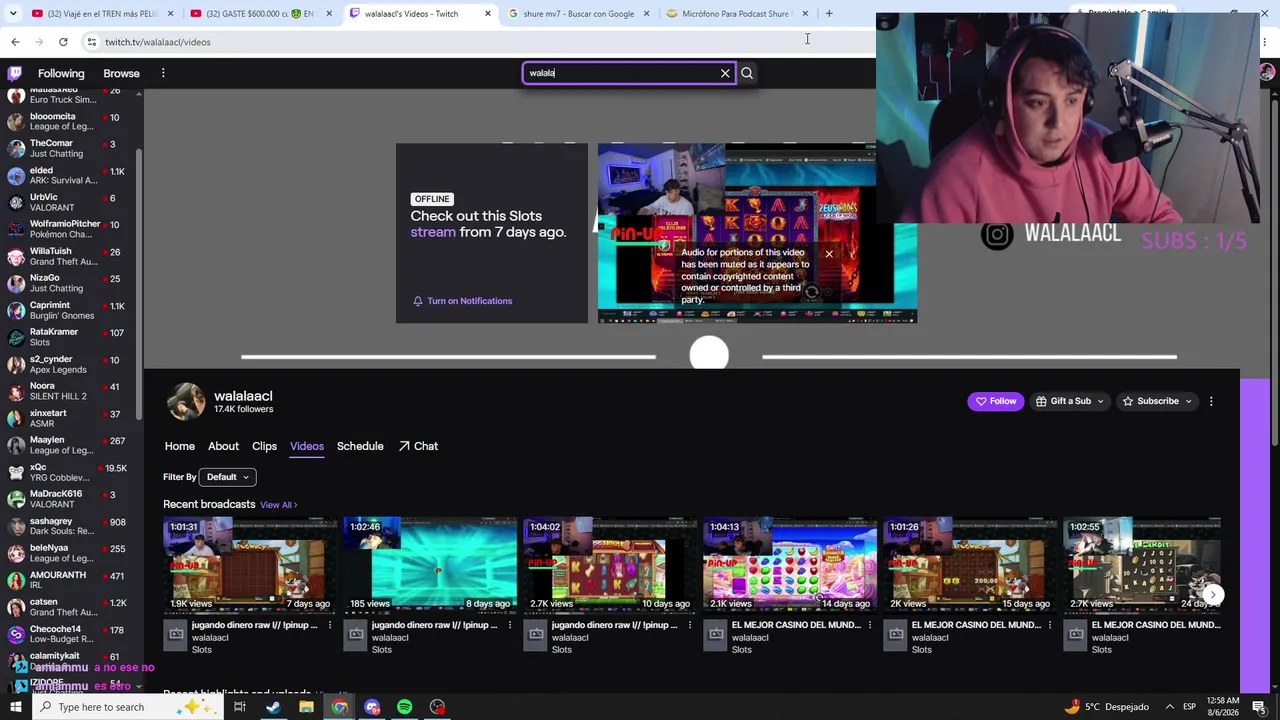Screen dimensions: 1280x720
Task: Follow the walalaacl channel
Action: pos(996,401)
